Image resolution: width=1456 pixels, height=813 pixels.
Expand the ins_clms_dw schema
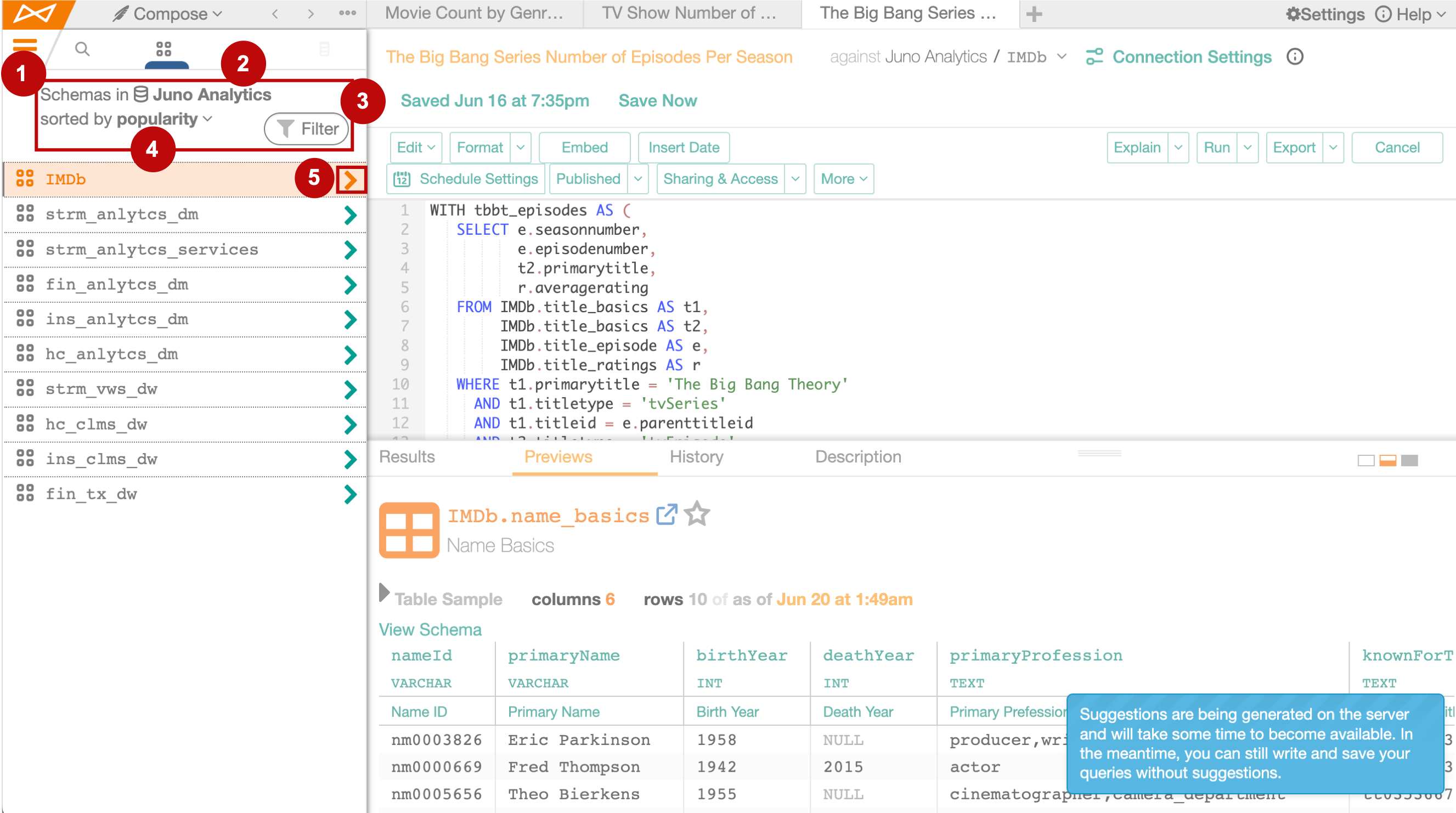point(351,459)
